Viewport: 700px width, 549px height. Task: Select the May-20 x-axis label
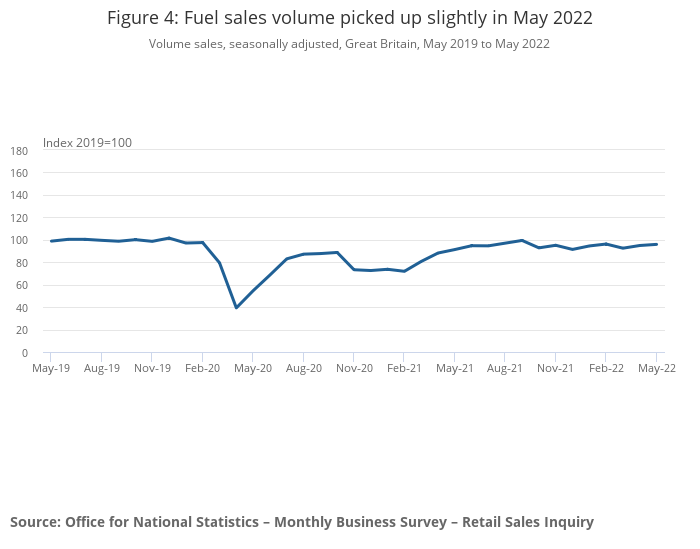pos(253,368)
